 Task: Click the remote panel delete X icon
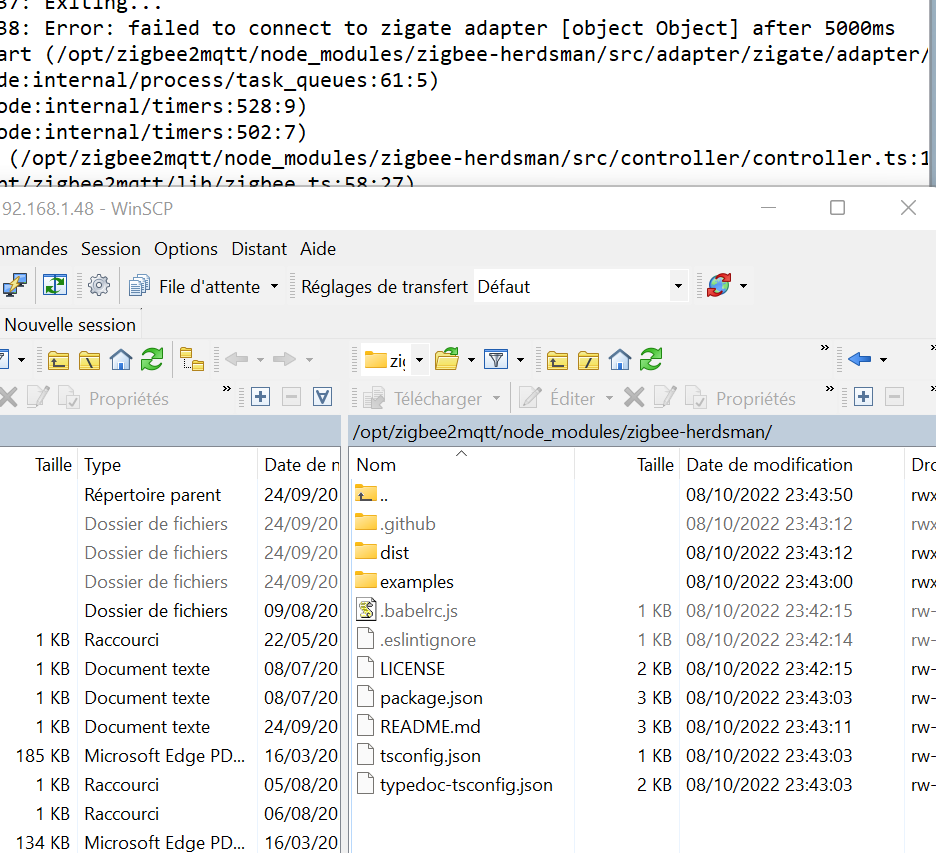point(634,398)
